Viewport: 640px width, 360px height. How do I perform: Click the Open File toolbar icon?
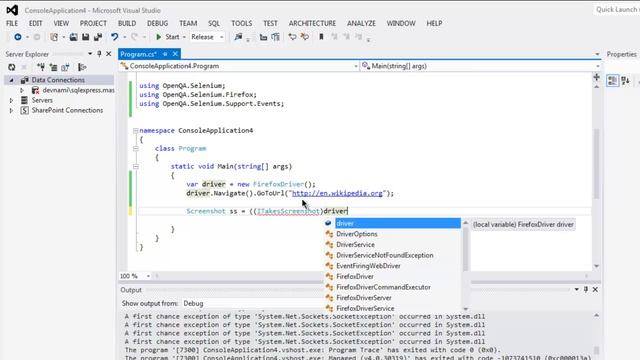tap(73, 37)
